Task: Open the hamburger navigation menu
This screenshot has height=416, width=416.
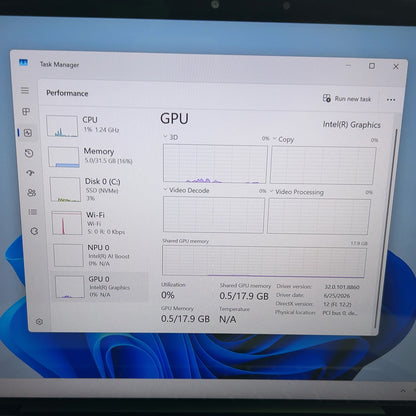Action: 25,90
